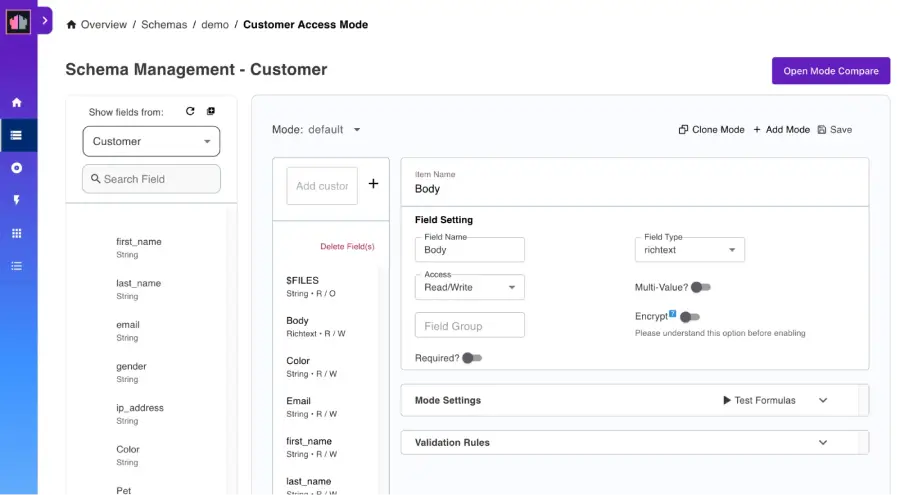Expand the Mode Settings section chevron
Image resolution: width=900 pixels, height=495 pixels.
tap(823, 400)
